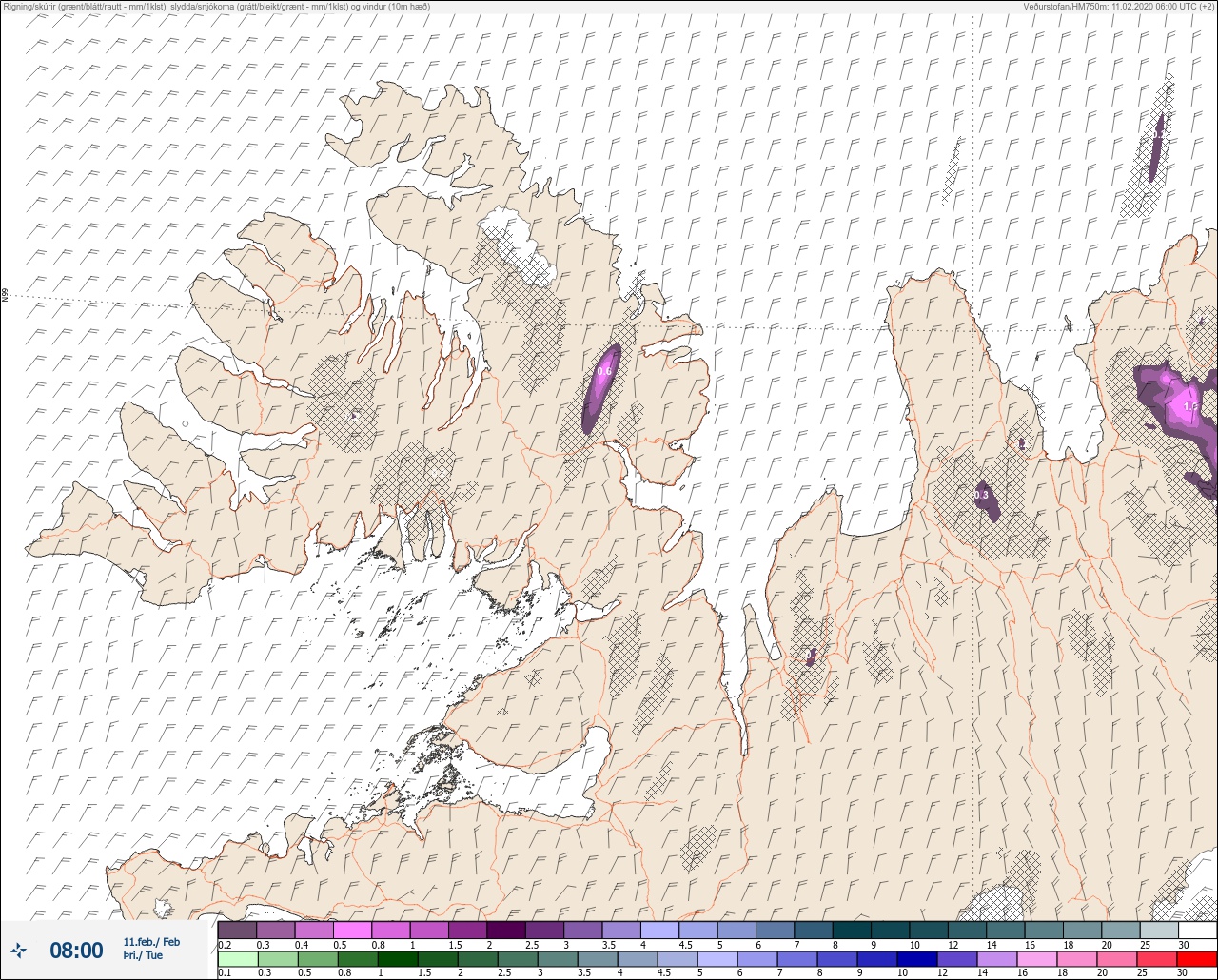Click the Veðurstofan logo icon beside 08:00
Image resolution: width=1218 pixels, height=980 pixels.
point(19,950)
